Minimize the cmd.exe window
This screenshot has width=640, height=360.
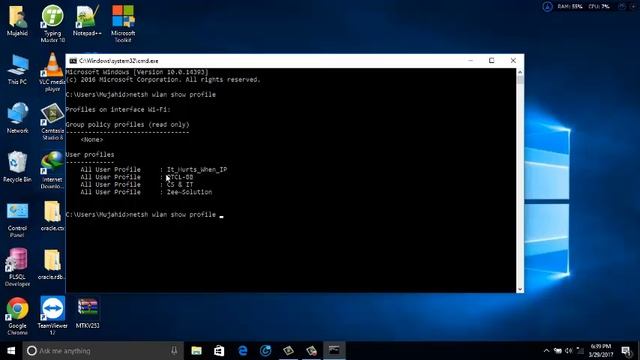pyautogui.click(x=470, y=60)
